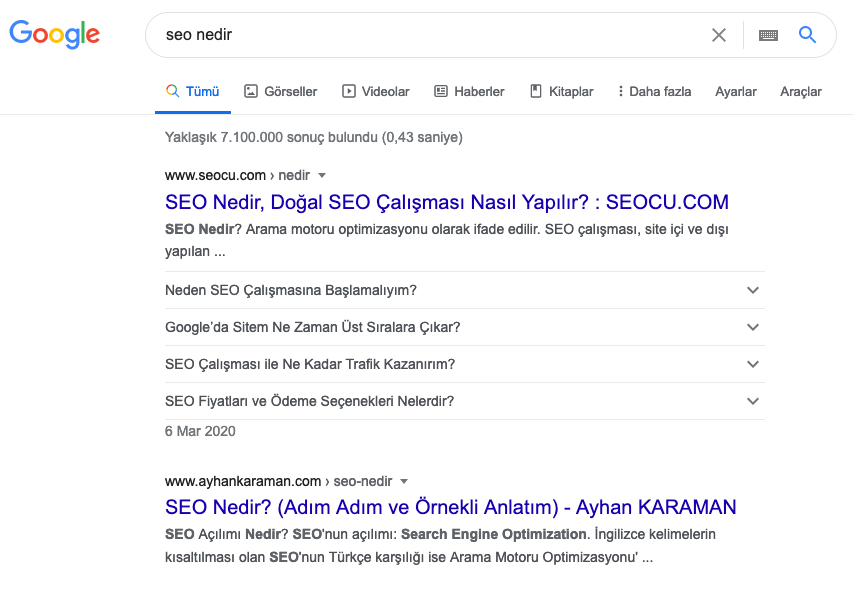Open the Araçlar tools option
This screenshot has width=853, height=594.
[x=801, y=91]
